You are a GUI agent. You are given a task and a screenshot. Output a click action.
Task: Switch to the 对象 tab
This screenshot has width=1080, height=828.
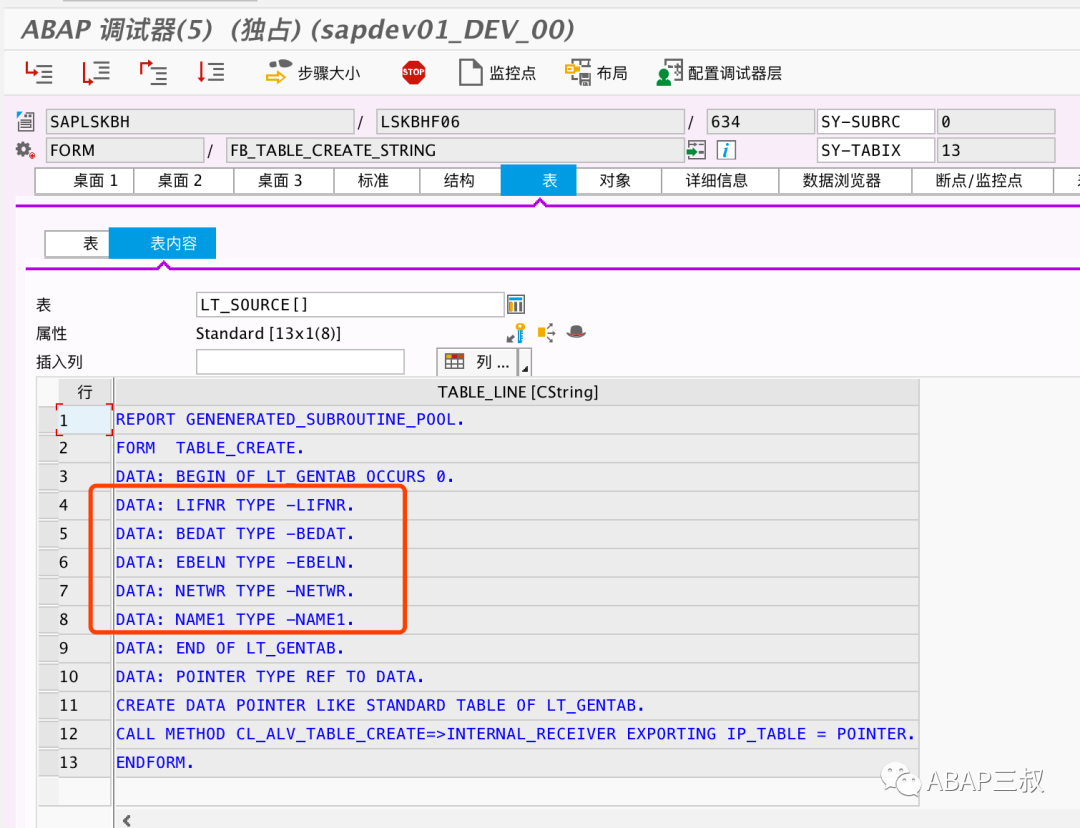(x=619, y=180)
